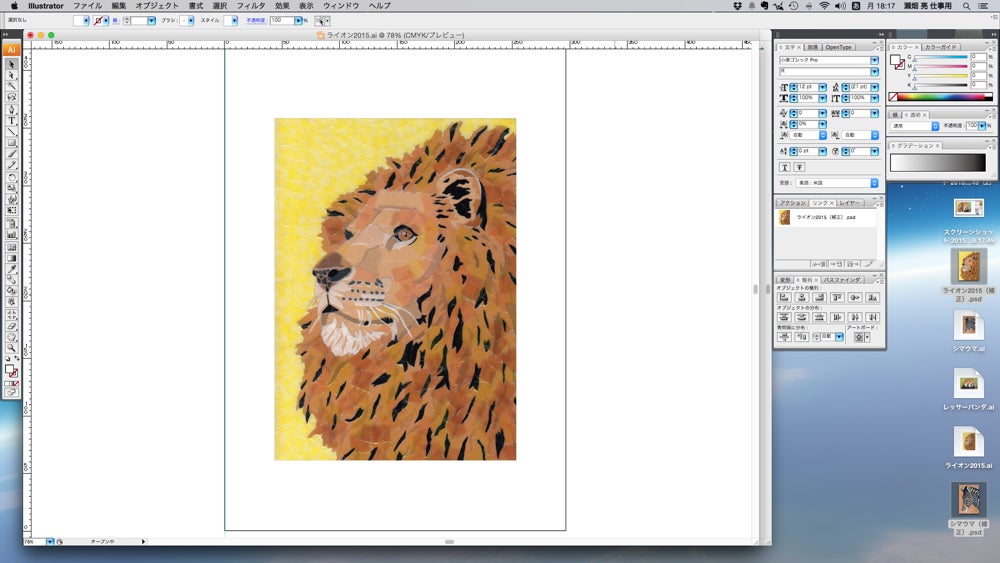Click the 線 link in the control bar
This screenshot has height=563, width=1000.
coord(115,20)
